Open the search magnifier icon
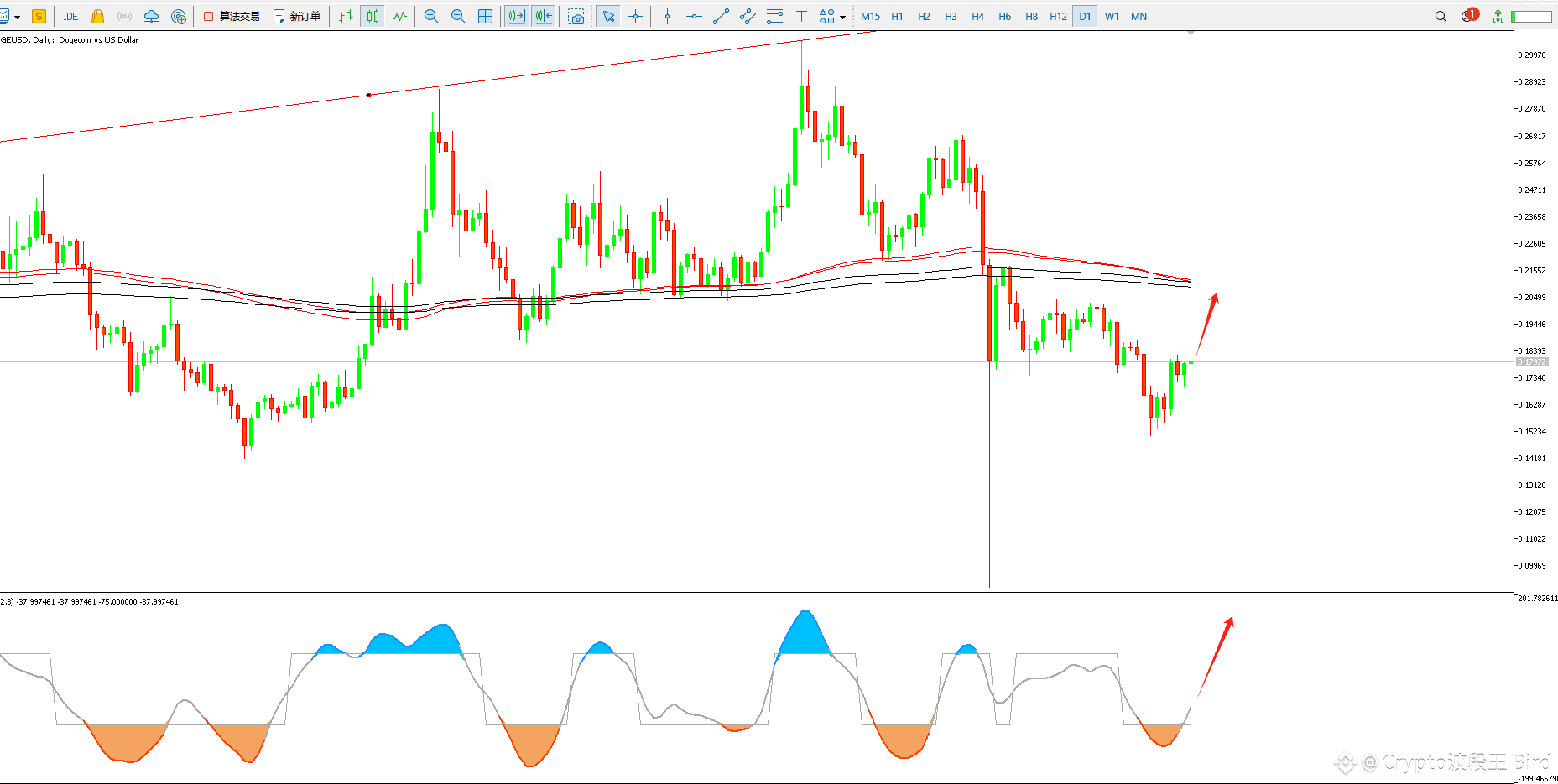The height and width of the screenshot is (784, 1558). pyautogui.click(x=1441, y=16)
